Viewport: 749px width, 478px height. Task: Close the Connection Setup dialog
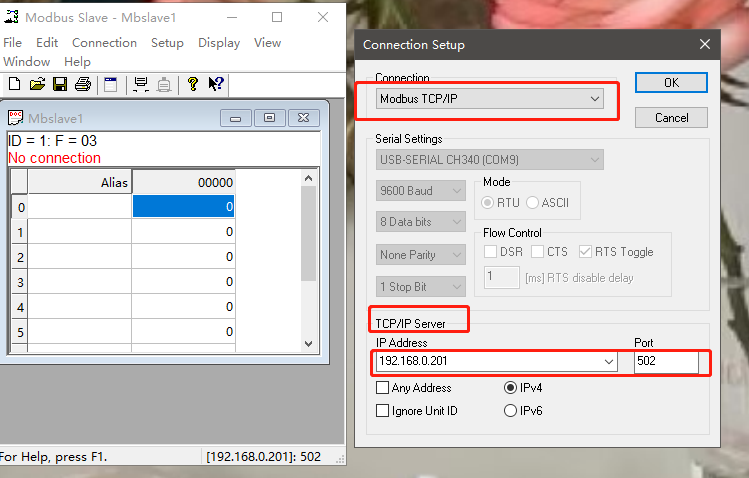pos(705,44)
